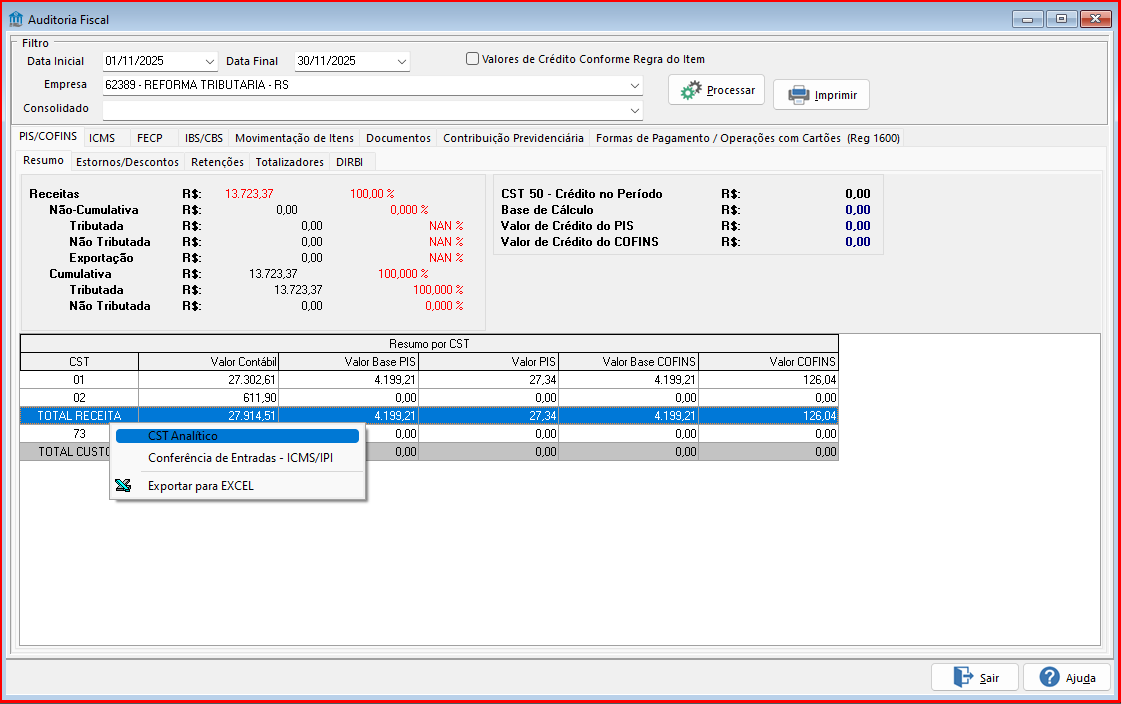Select the CST 02 row cell
The width and height of the screenshot is (1121, 704).
(79, 397)
